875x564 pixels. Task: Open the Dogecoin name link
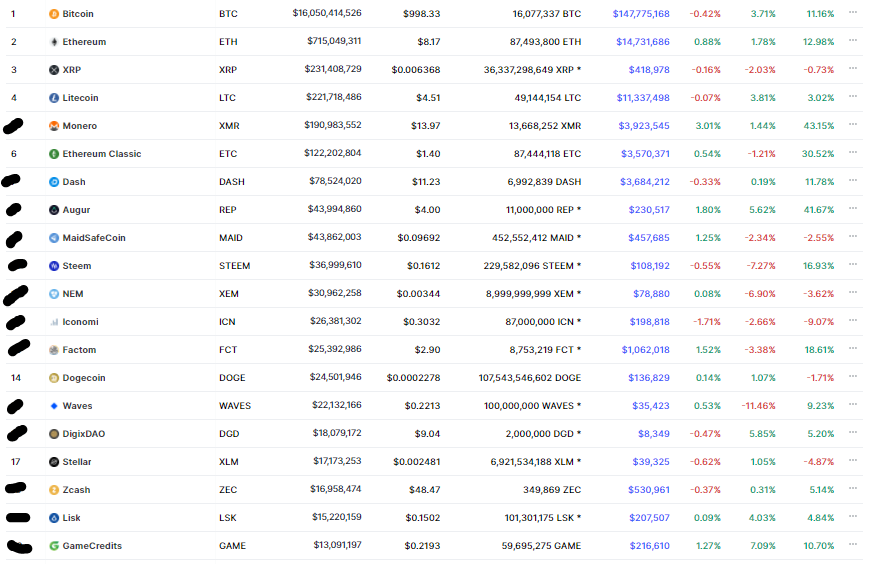click(84, 378)
